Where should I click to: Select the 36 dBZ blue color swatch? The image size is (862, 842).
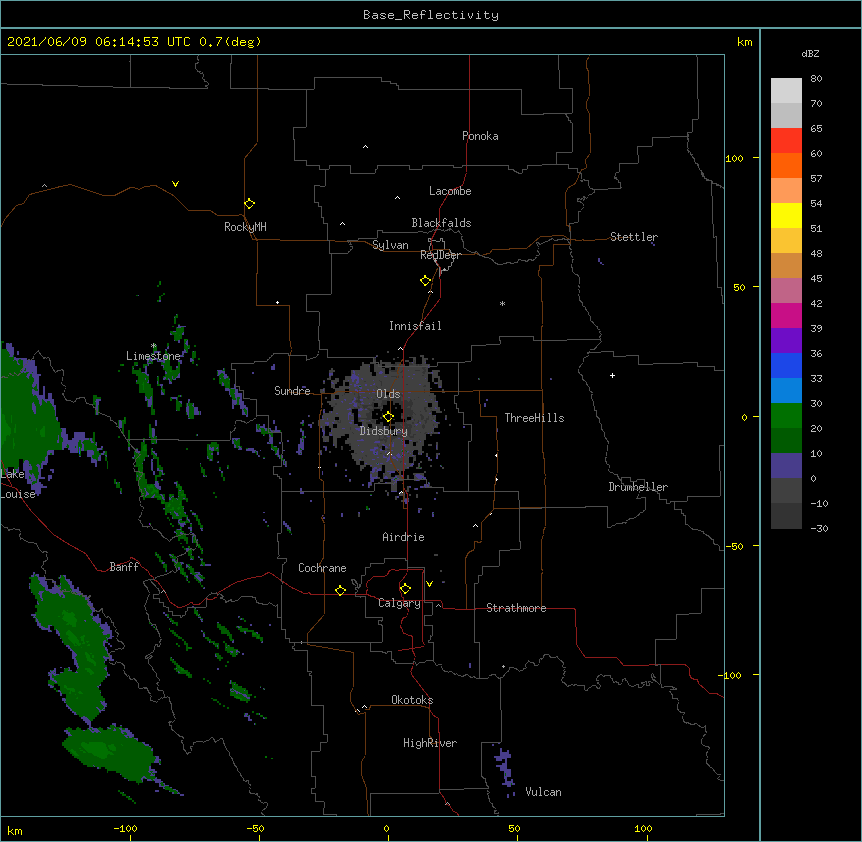(x=786, y=365)
